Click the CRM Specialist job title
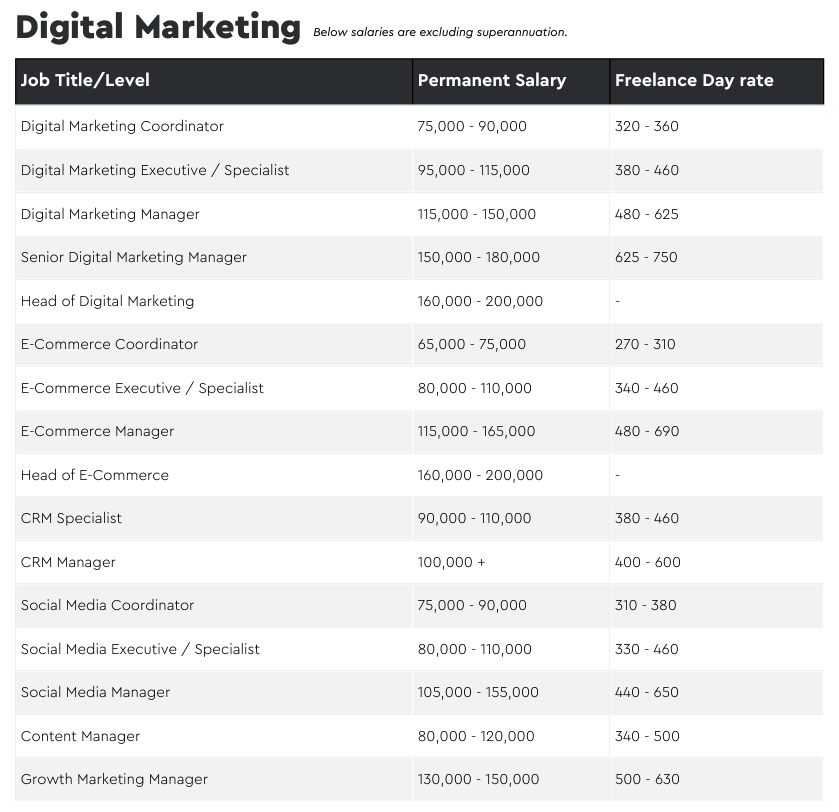The height and width of the screenshot is (812, 839). pos(71,518)
